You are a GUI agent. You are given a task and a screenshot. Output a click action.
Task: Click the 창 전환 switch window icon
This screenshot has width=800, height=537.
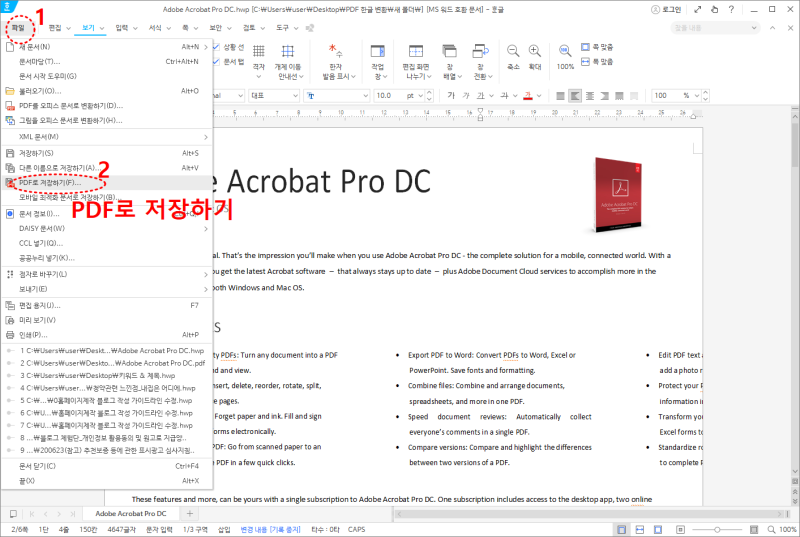pos(480,51)
